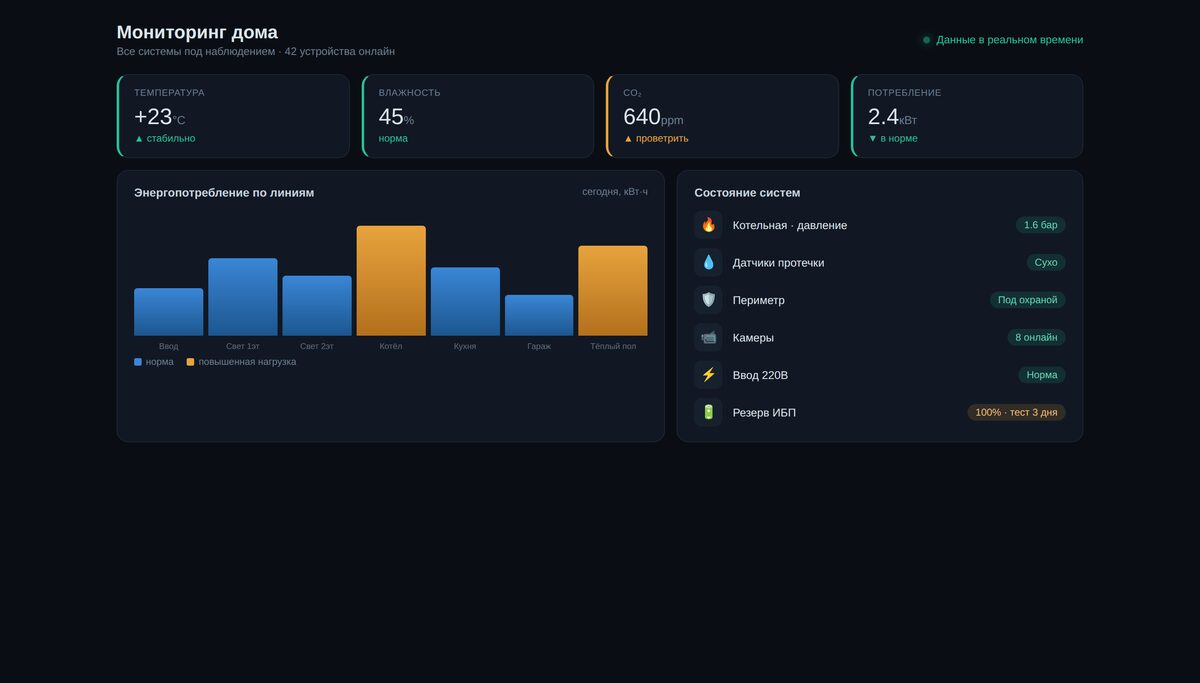1200x683 pixels.
Task: Click the 'Датчики протечки' row label
Action: [779, 263]
